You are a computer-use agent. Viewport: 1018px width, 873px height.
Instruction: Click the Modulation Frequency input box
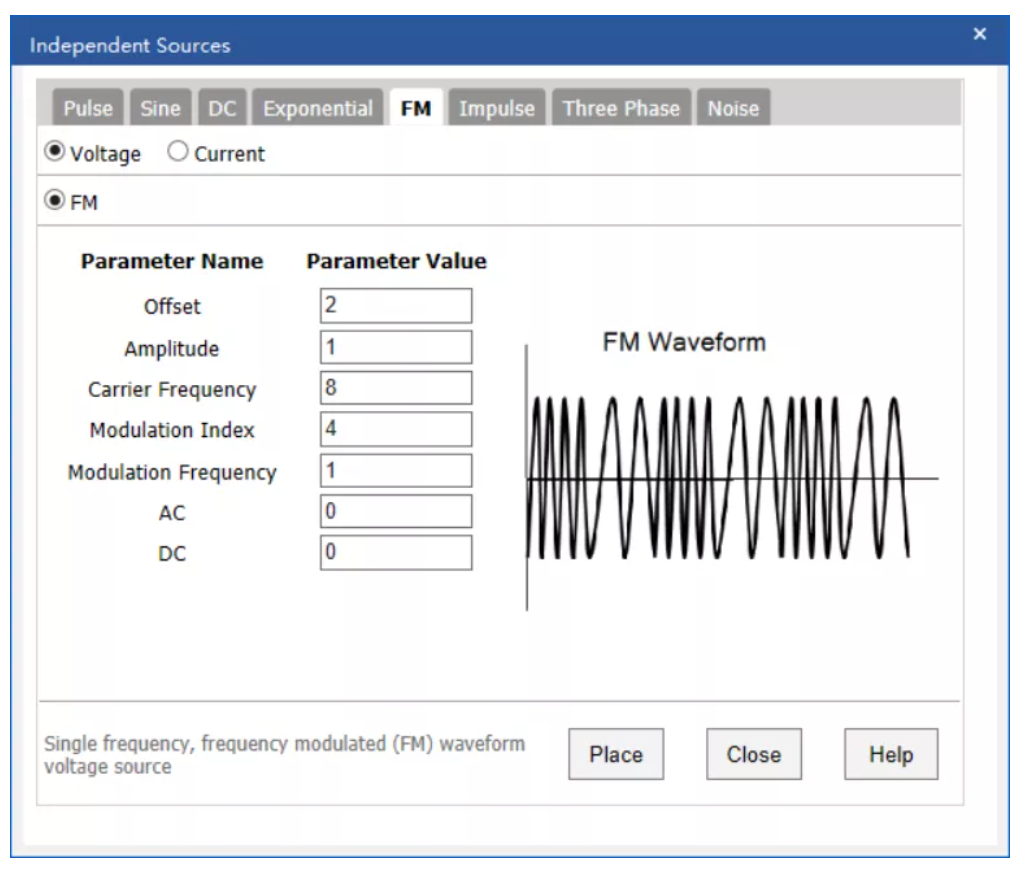click(x=396, y=471)
